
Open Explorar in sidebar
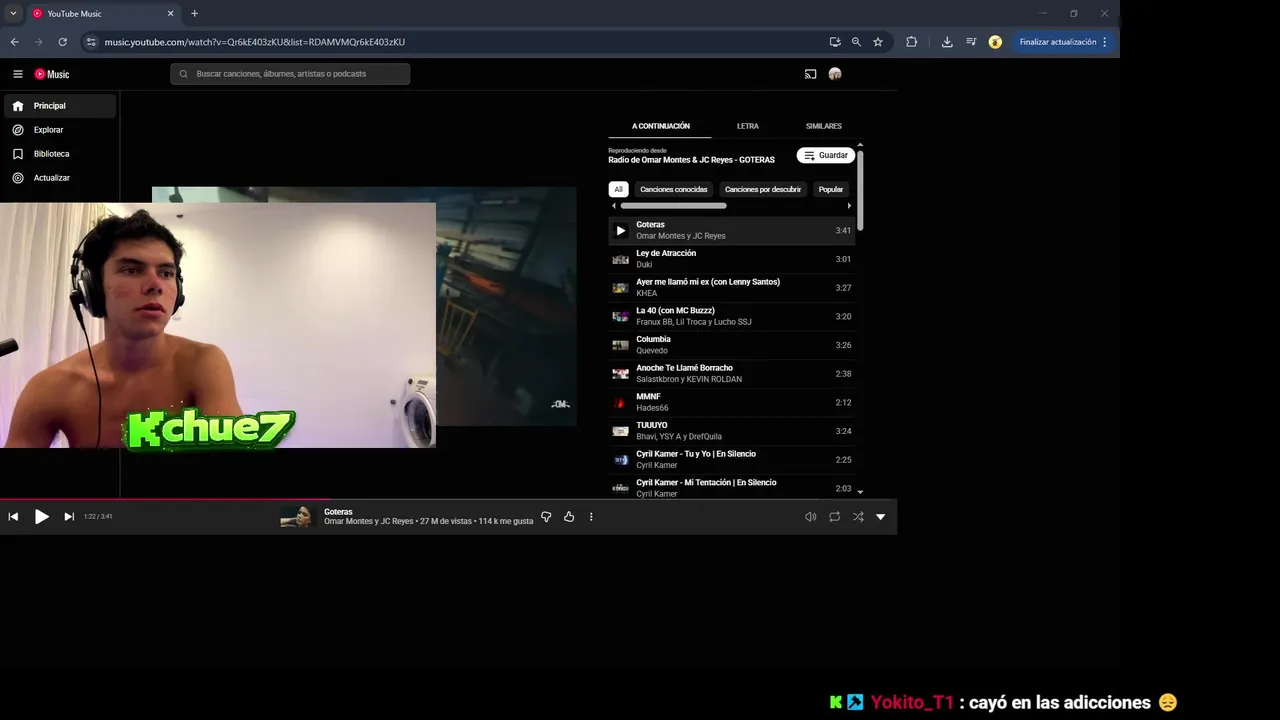[60, 130]
